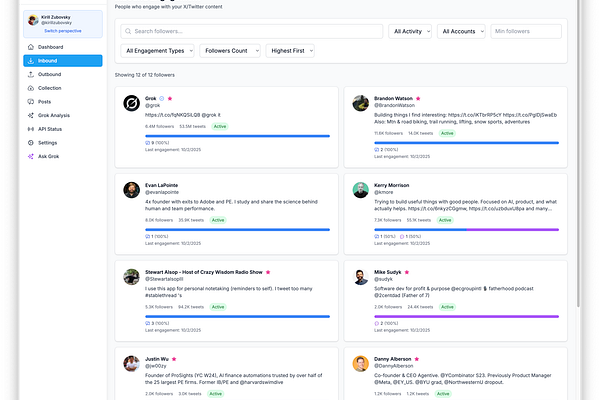This screenshot has width=600, height=400.
Task: Click purple engagement icon in Mike Sudyk's card
Action: pos(377,323)
